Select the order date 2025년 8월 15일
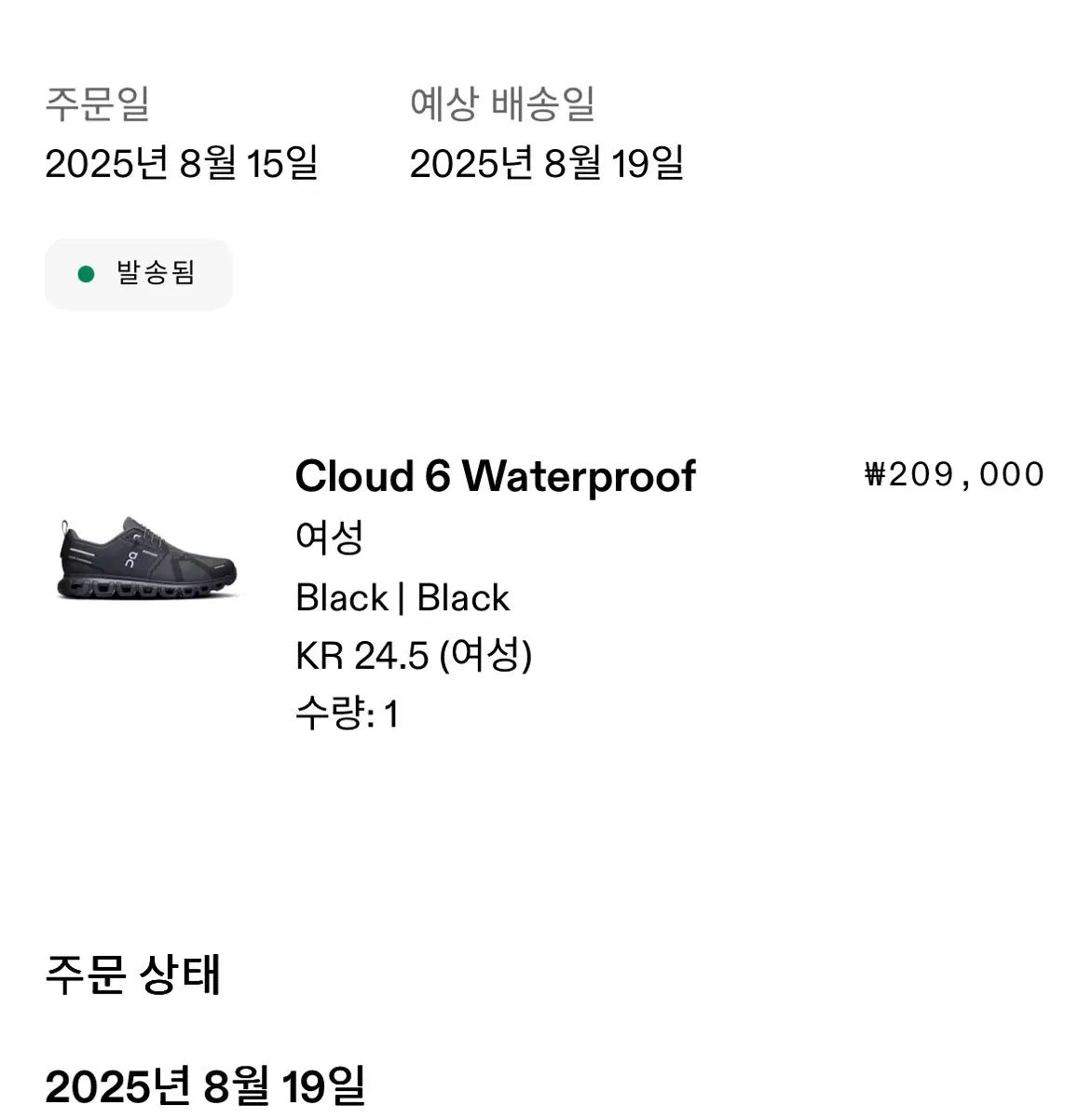 (x=182, y=164)
